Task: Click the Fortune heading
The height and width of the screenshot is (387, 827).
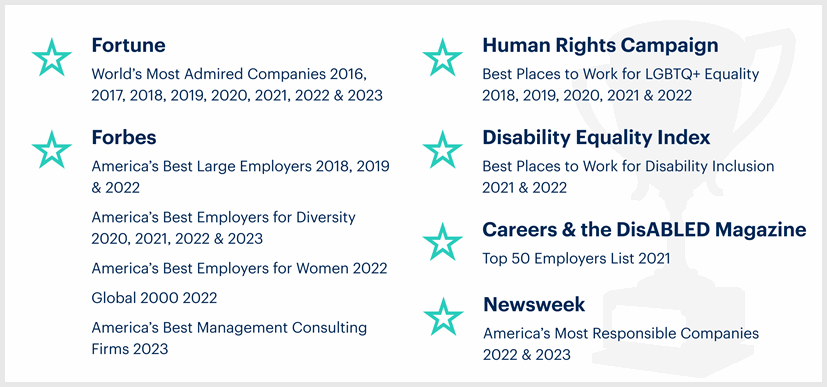Action: pyautogui.click(x=128, y=45)
